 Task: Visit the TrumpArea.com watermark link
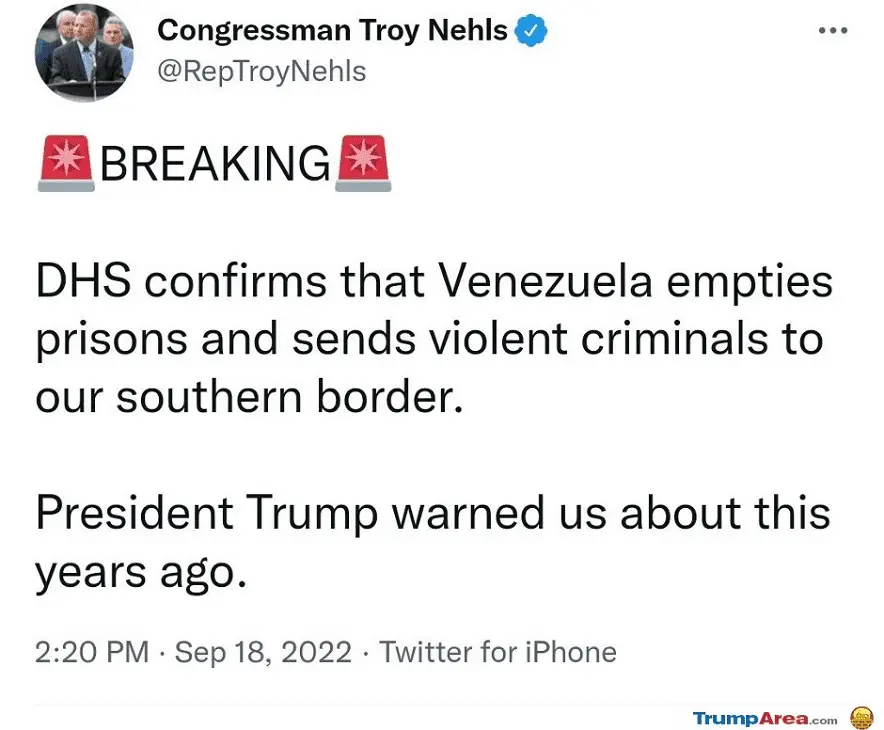click(x=765, y=718)
